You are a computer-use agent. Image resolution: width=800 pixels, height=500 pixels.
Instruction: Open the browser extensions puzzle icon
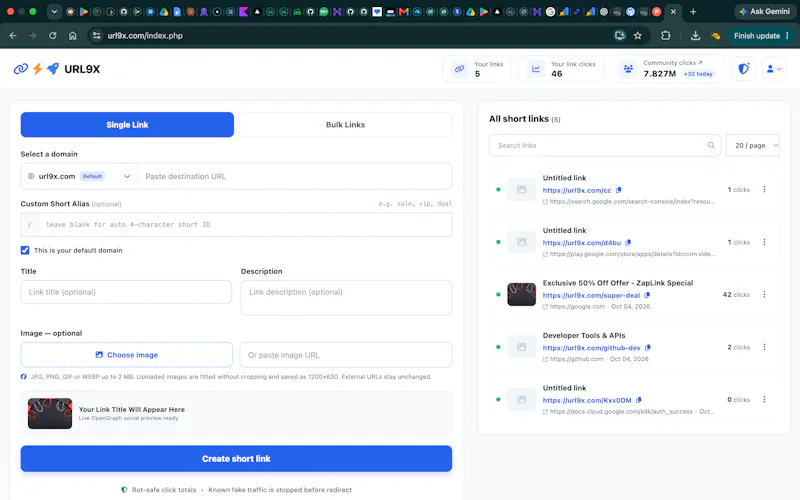[666, 36]
